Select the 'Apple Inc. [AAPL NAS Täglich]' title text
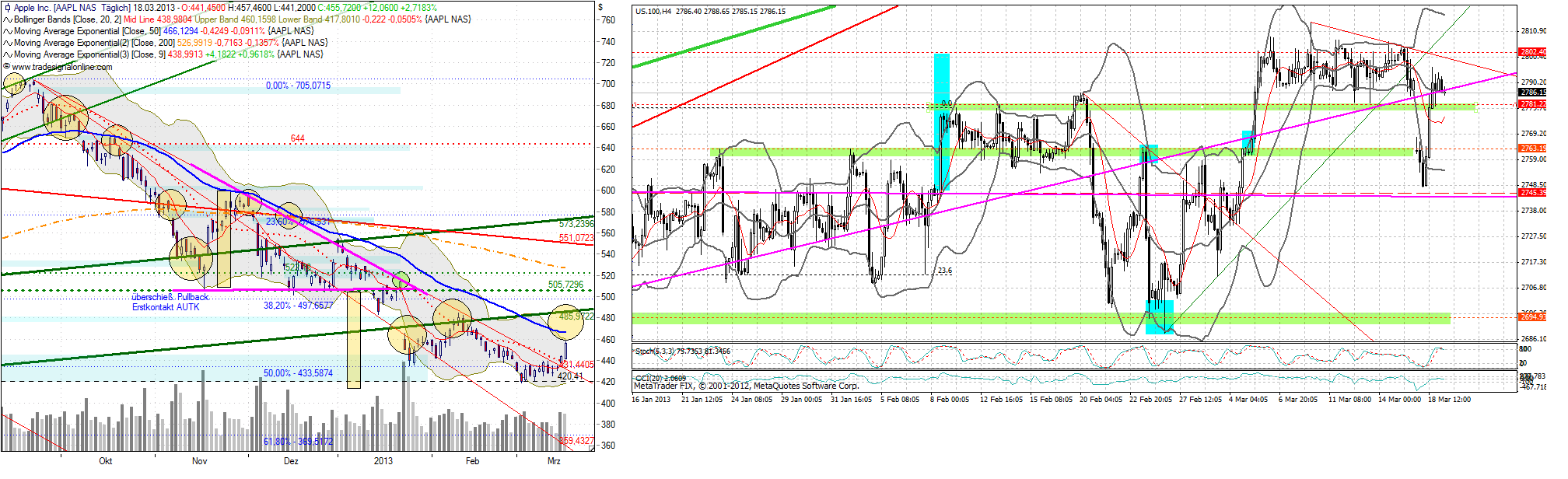The image size is (1568, 479). tap(72, 8)
